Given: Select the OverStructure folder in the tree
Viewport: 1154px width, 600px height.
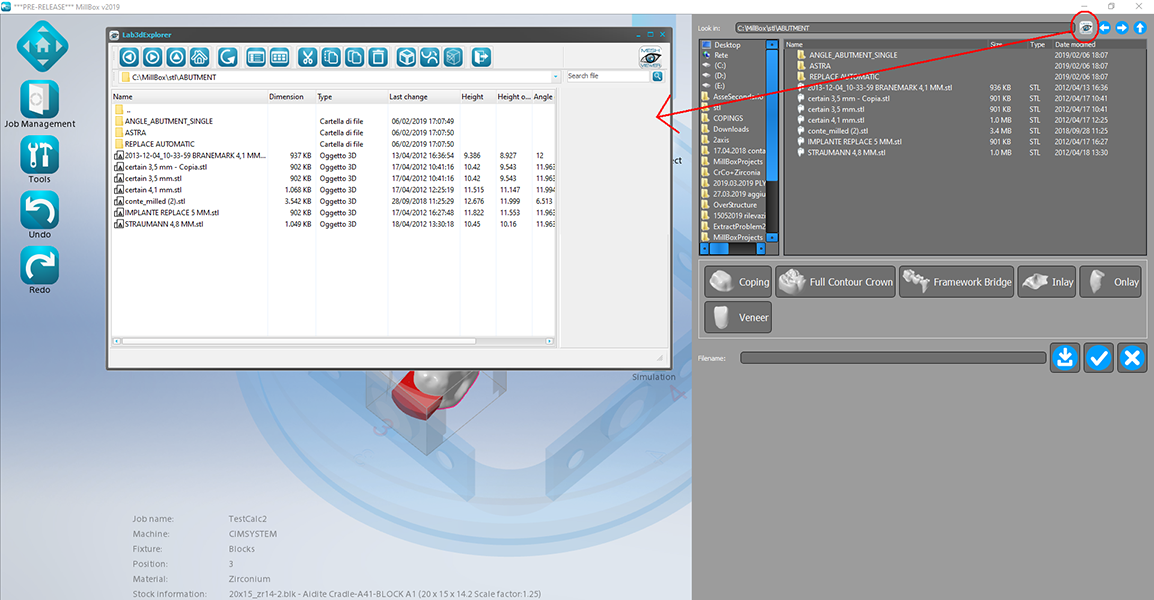Looking at the screenshot, I should [x=734, y=205].
